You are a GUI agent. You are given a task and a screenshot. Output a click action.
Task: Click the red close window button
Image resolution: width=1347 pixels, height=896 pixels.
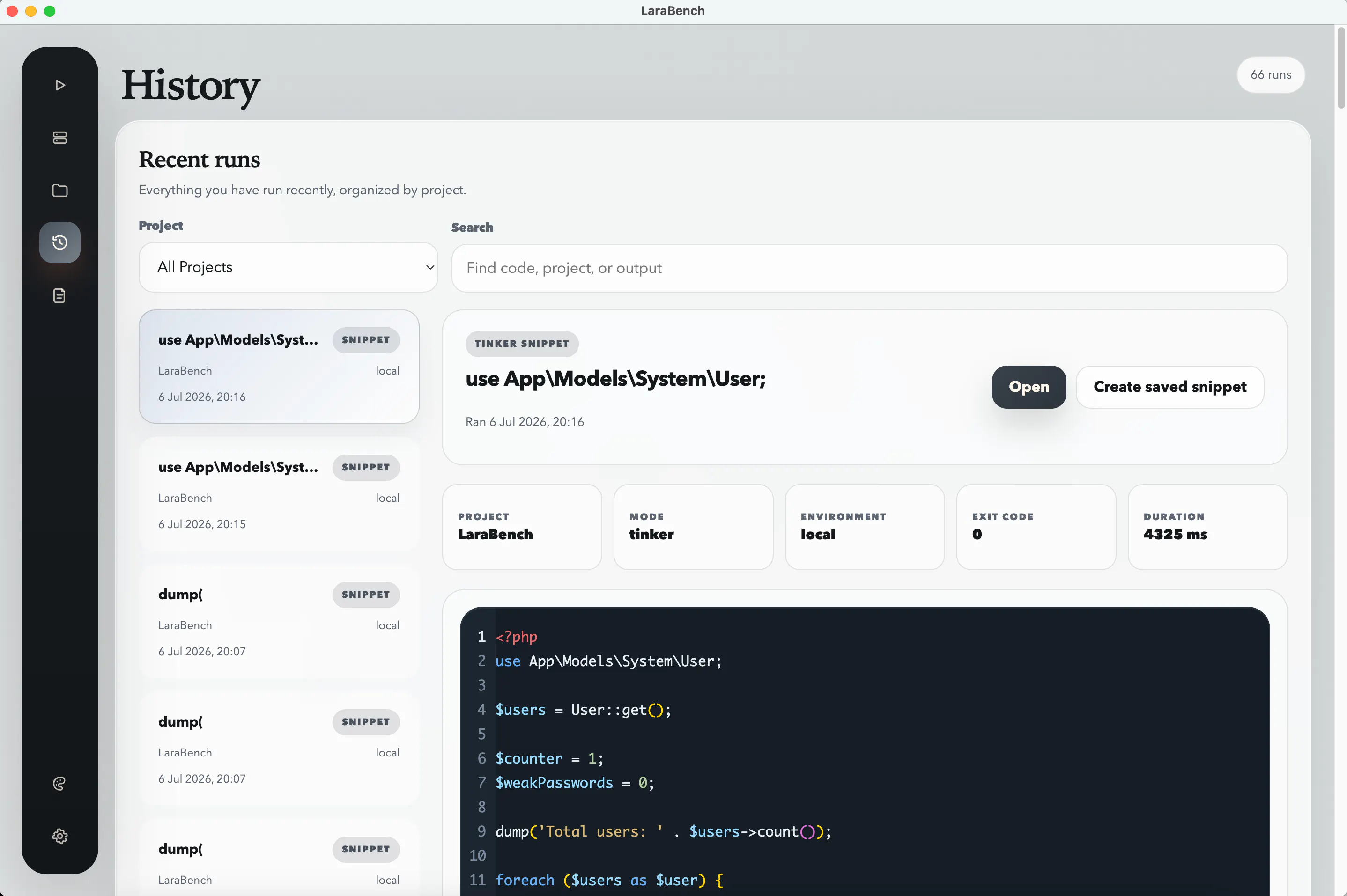(12, 11)
